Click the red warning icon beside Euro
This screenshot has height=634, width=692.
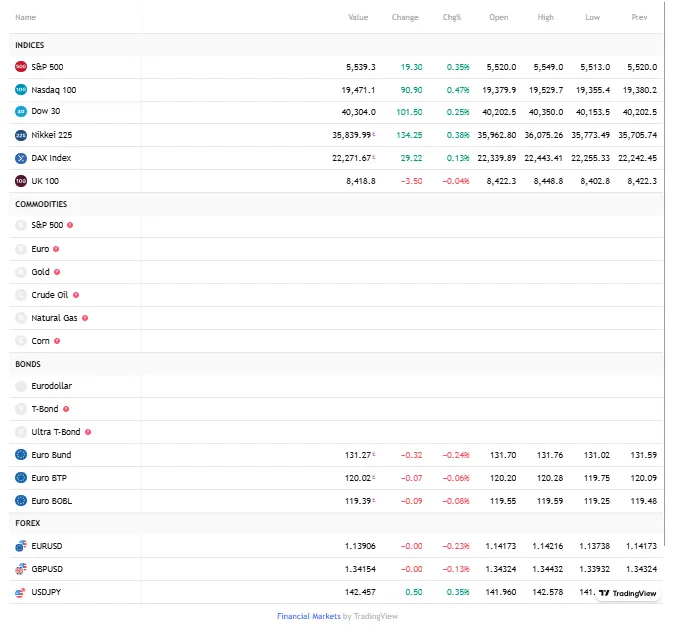coord(56,249)
